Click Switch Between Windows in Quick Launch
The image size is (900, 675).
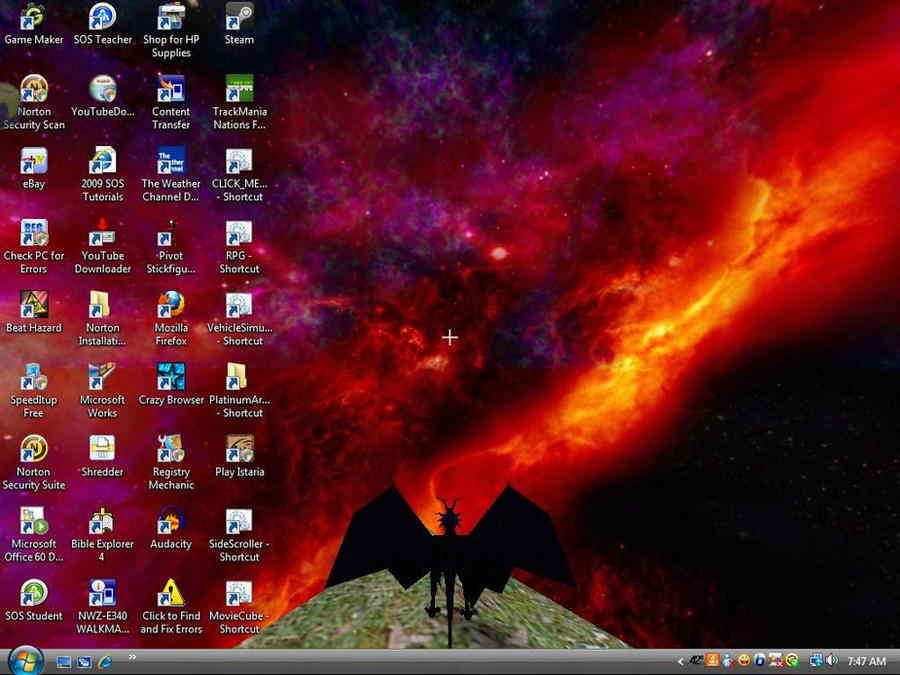click(84, 662)
